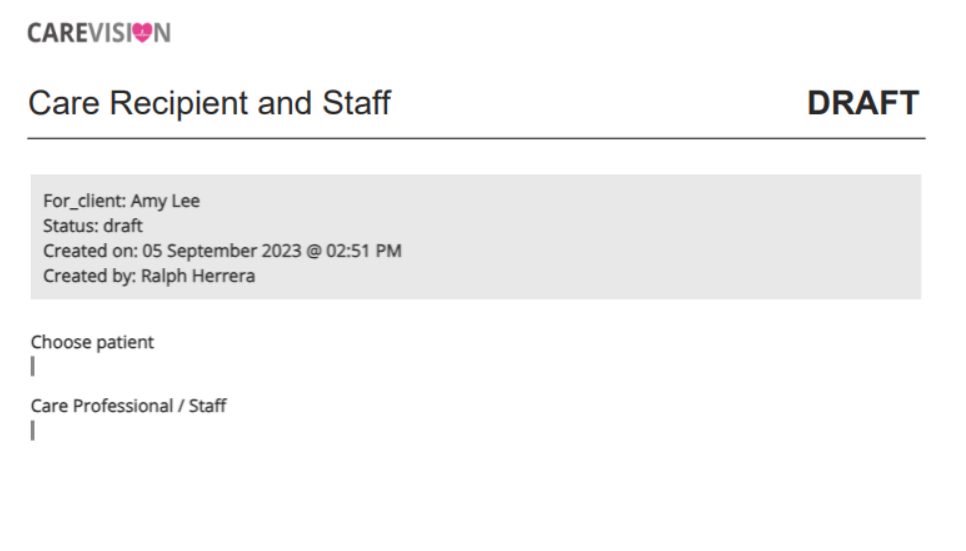Select the Created by label
Viewport: 966px width, 551px height.
[x=89, y=276]
